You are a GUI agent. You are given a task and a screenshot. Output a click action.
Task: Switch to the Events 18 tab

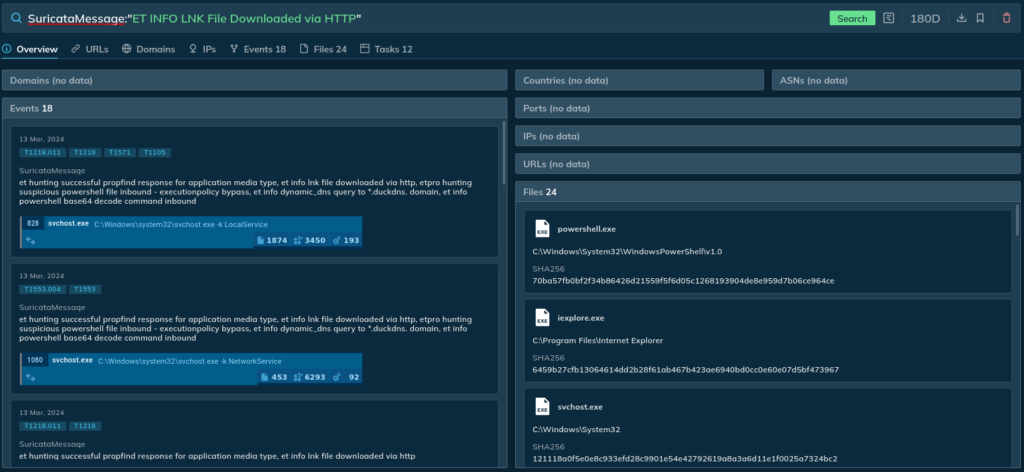point(258,48)
